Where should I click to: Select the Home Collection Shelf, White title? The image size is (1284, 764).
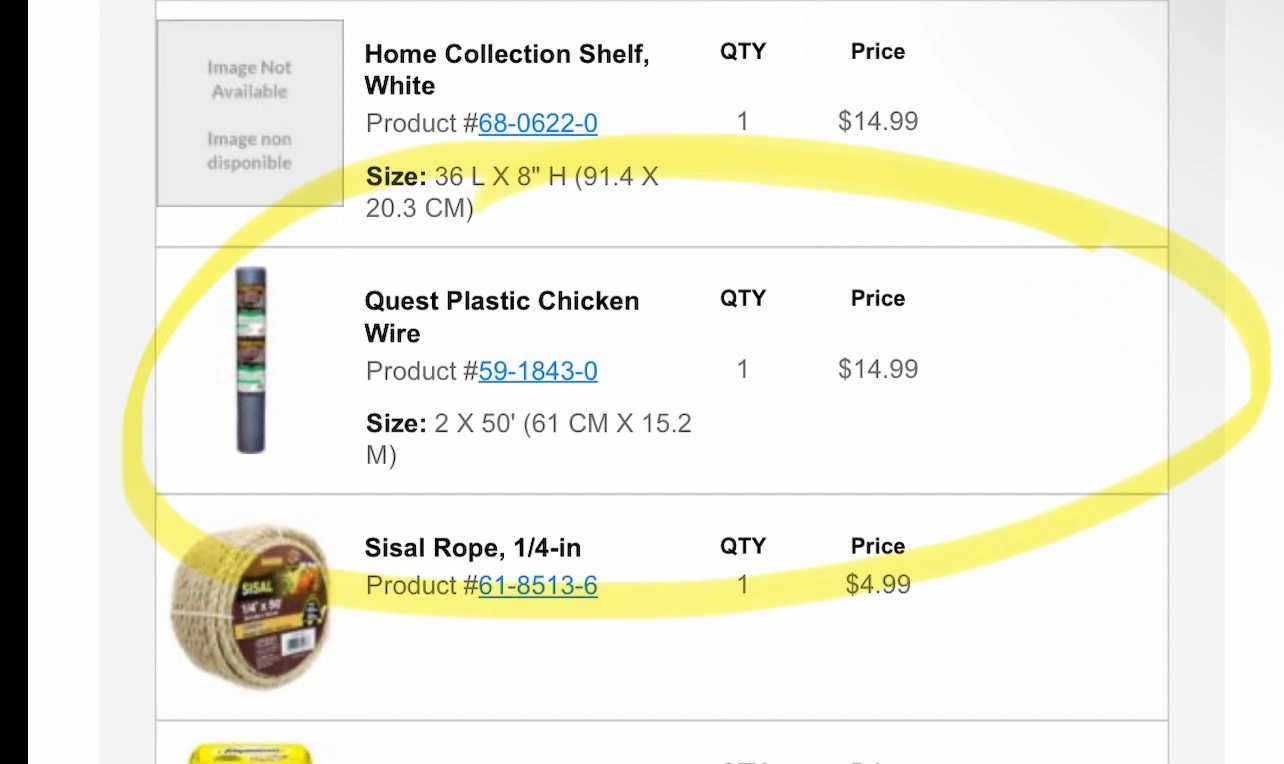506,69
